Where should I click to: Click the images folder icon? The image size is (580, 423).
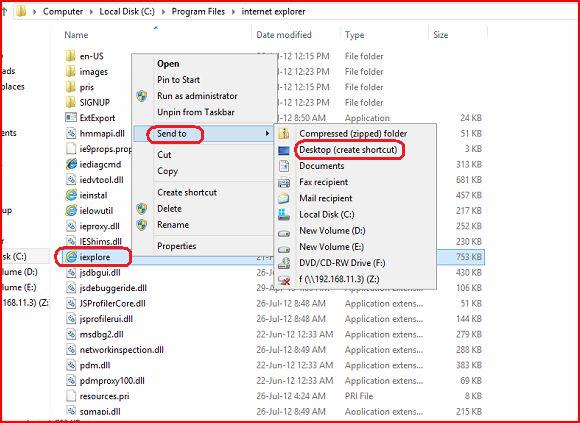(x=70, y=72)
